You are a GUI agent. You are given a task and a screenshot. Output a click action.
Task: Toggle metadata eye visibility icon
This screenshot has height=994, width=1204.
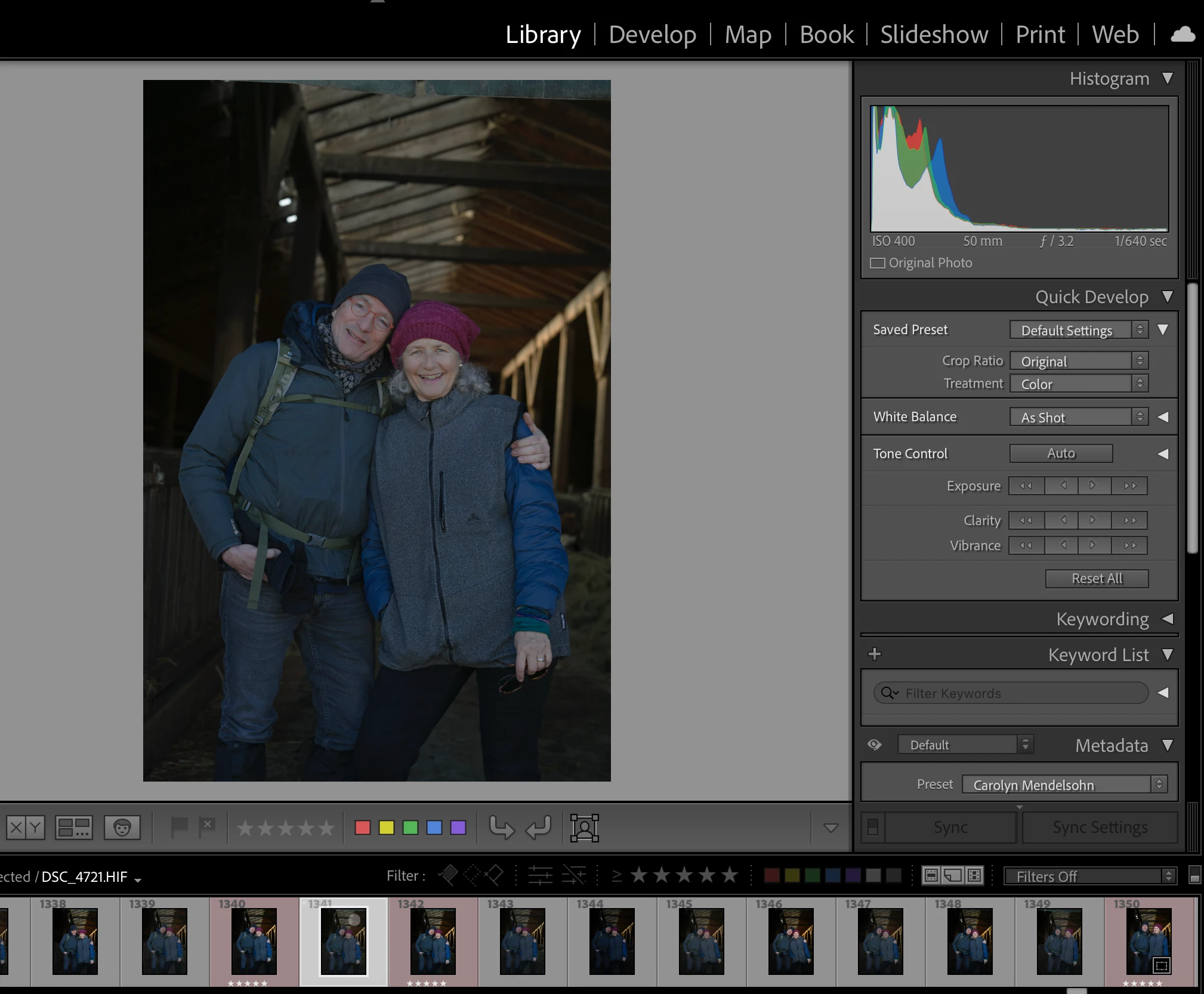[875, 745]
